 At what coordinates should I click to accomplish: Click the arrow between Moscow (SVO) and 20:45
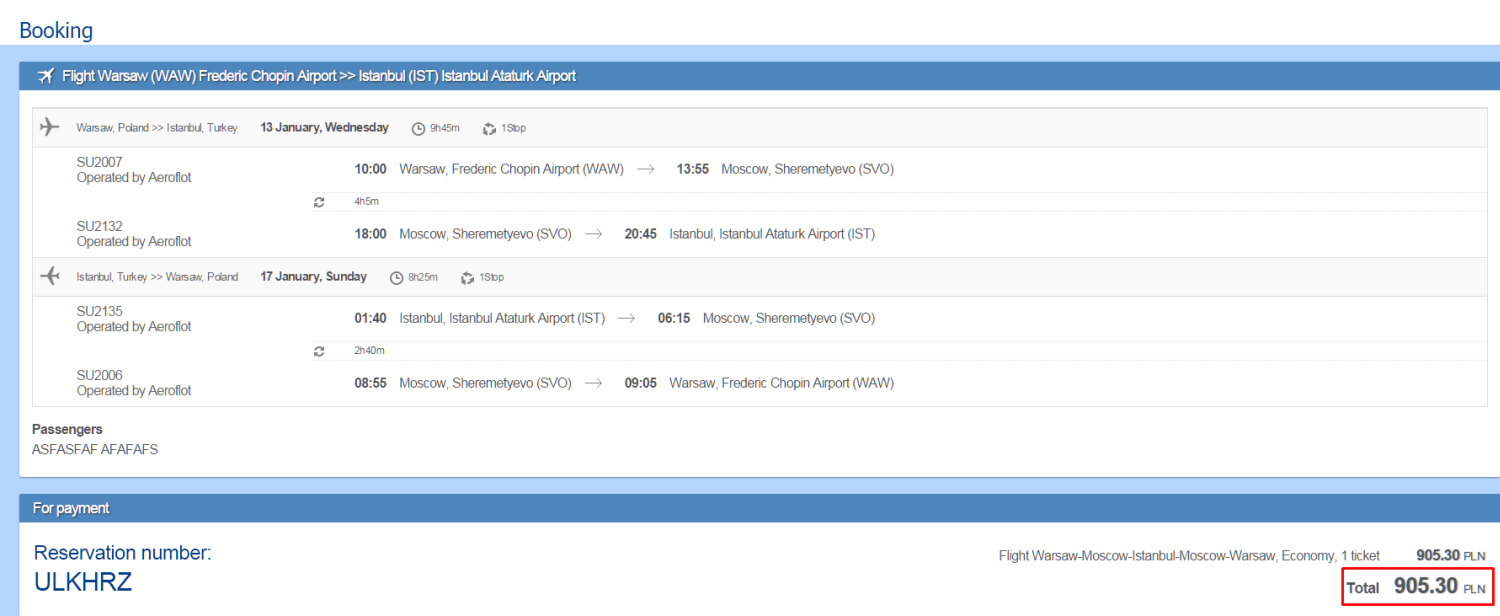point(594,234)
